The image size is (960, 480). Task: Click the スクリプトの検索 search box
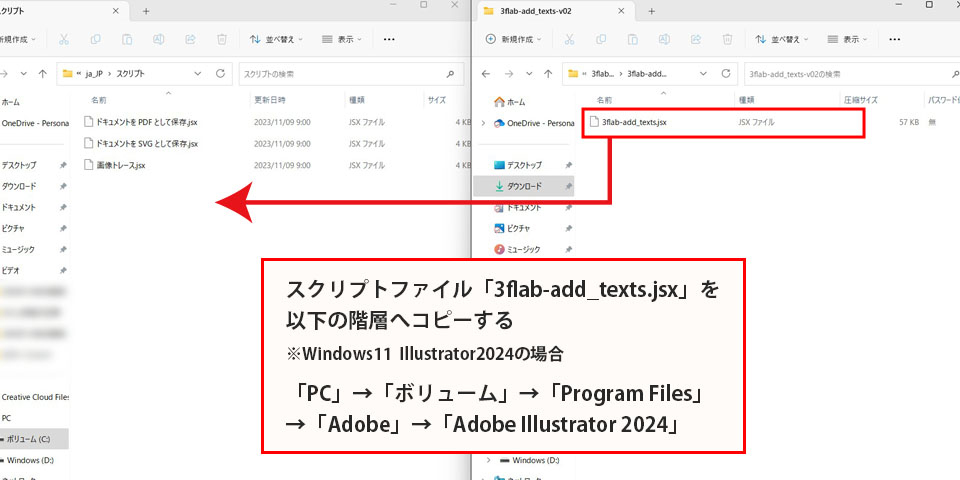click(350, 75)
